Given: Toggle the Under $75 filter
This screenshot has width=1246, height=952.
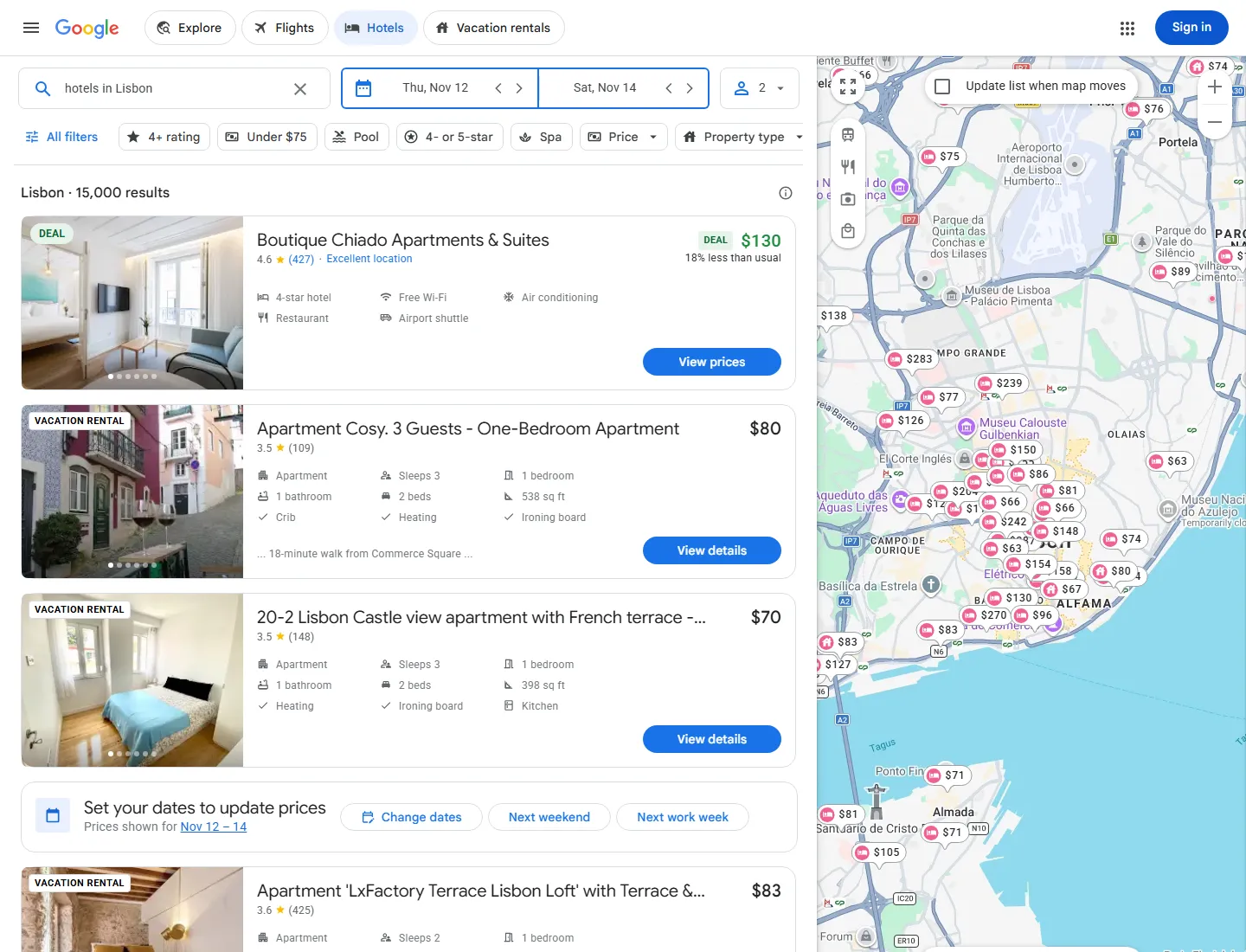Looking at the screenshot, I should click(267, 137).
